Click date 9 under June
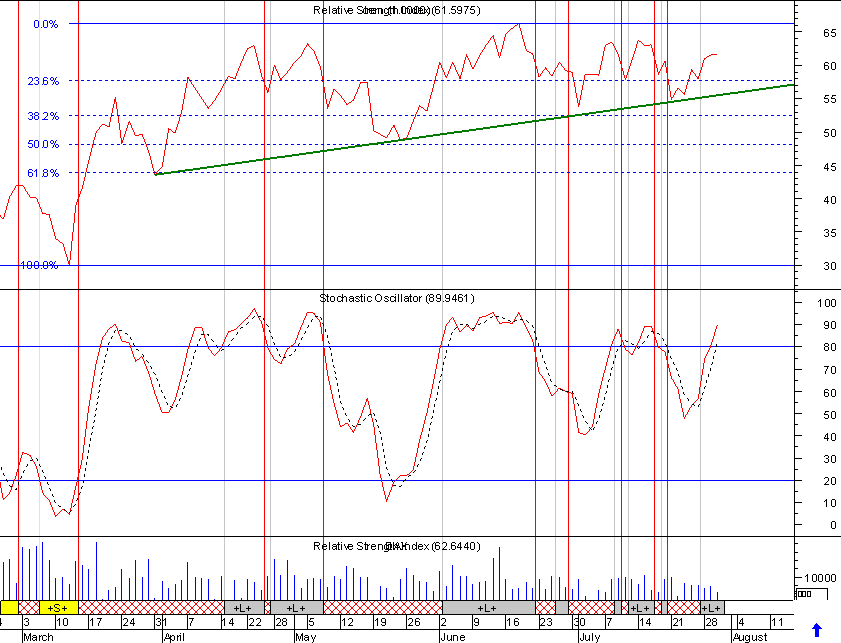 tap(476, 622)
